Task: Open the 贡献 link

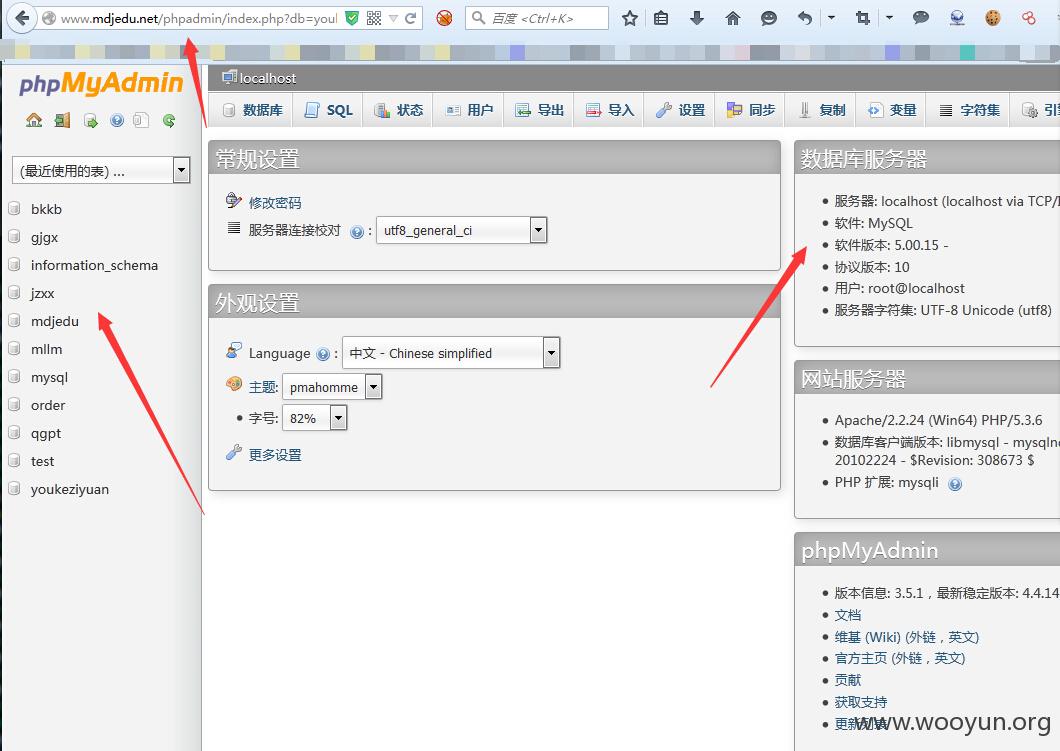Action: click(x=848, y=680)
